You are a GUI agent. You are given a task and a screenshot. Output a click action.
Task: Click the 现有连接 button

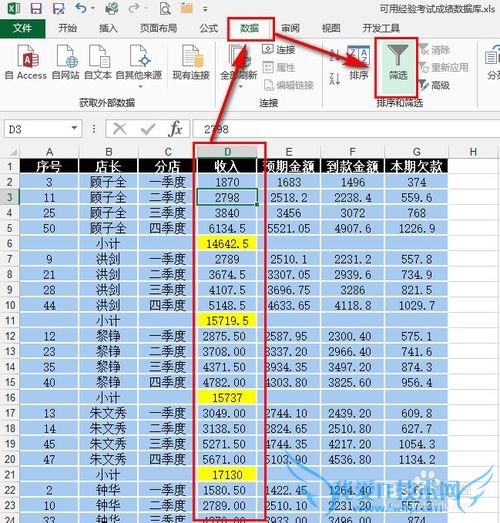(191, 63)
